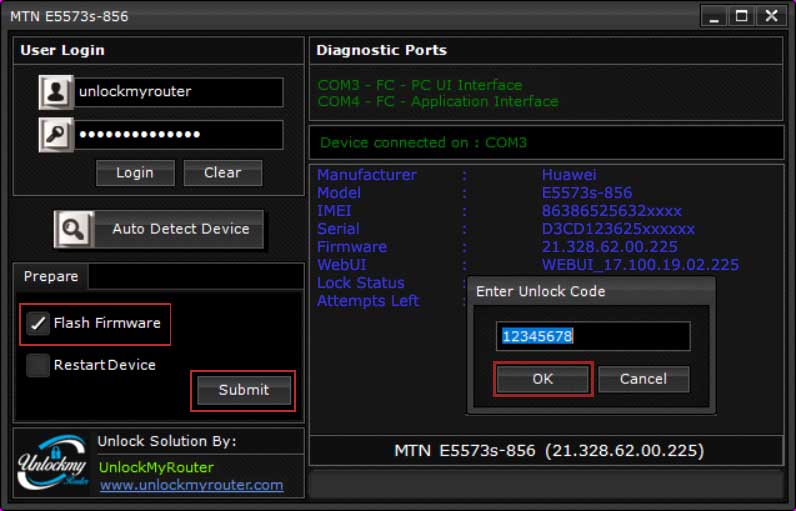Uncheck the Flash Firmware checkbox
This screenshot has width=796, height=511.
(38, 323)
